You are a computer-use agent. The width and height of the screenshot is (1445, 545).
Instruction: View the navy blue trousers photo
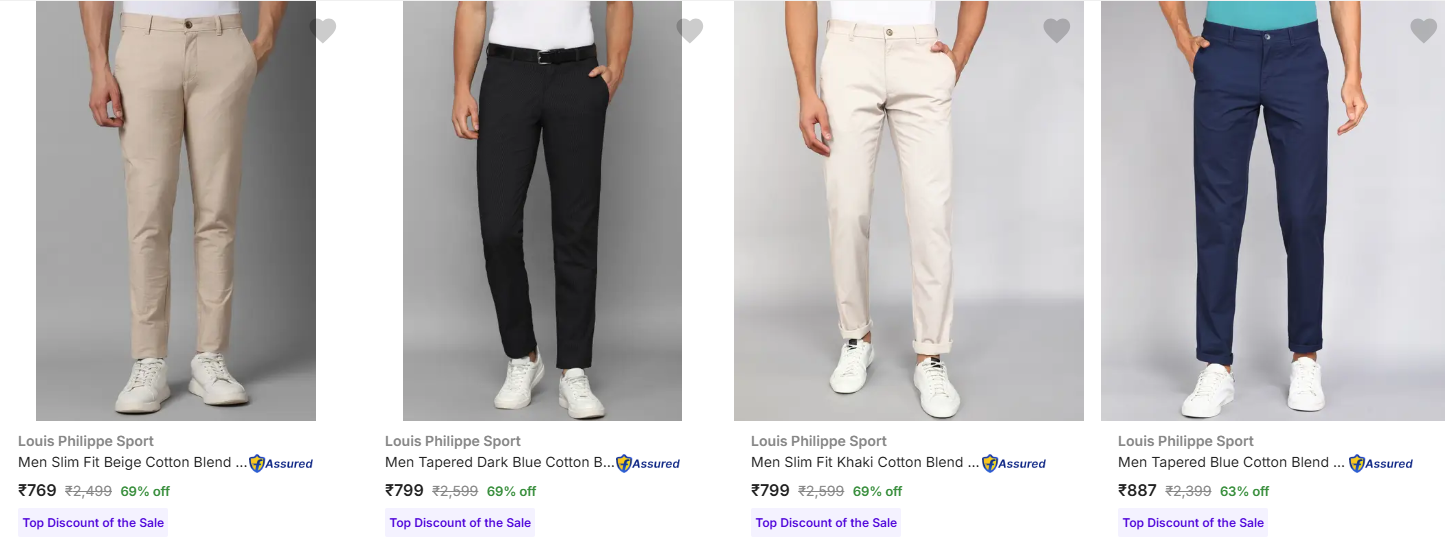pyautogui.click(x=1272, y=210)
